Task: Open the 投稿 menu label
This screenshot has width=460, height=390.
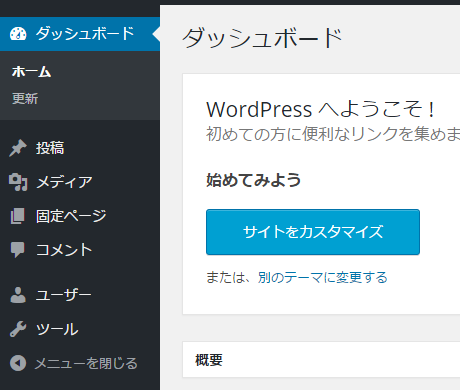Action: point(50,148)
